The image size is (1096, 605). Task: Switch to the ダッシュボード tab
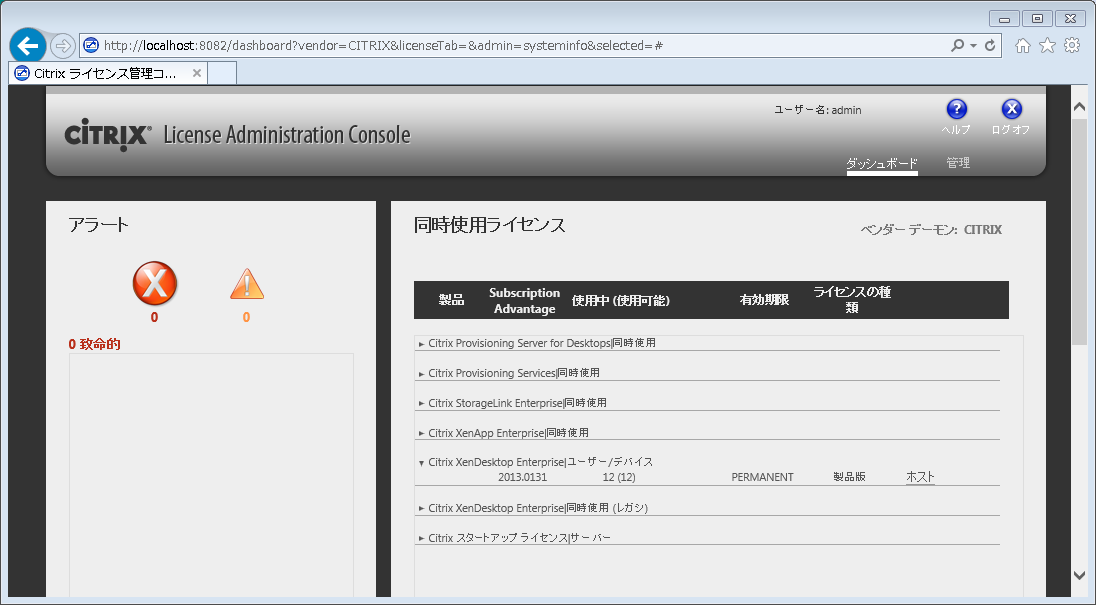coord(881,163)
